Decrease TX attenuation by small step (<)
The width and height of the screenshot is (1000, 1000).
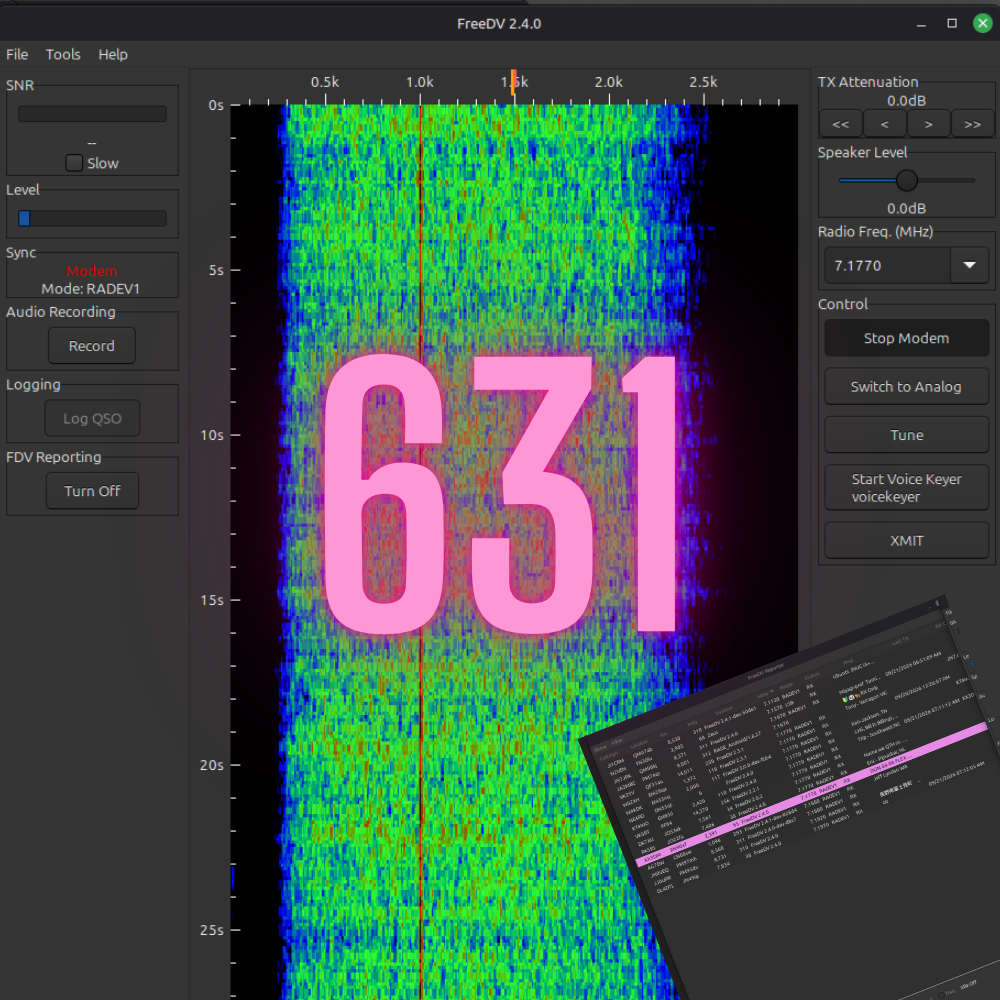[885, 124]
